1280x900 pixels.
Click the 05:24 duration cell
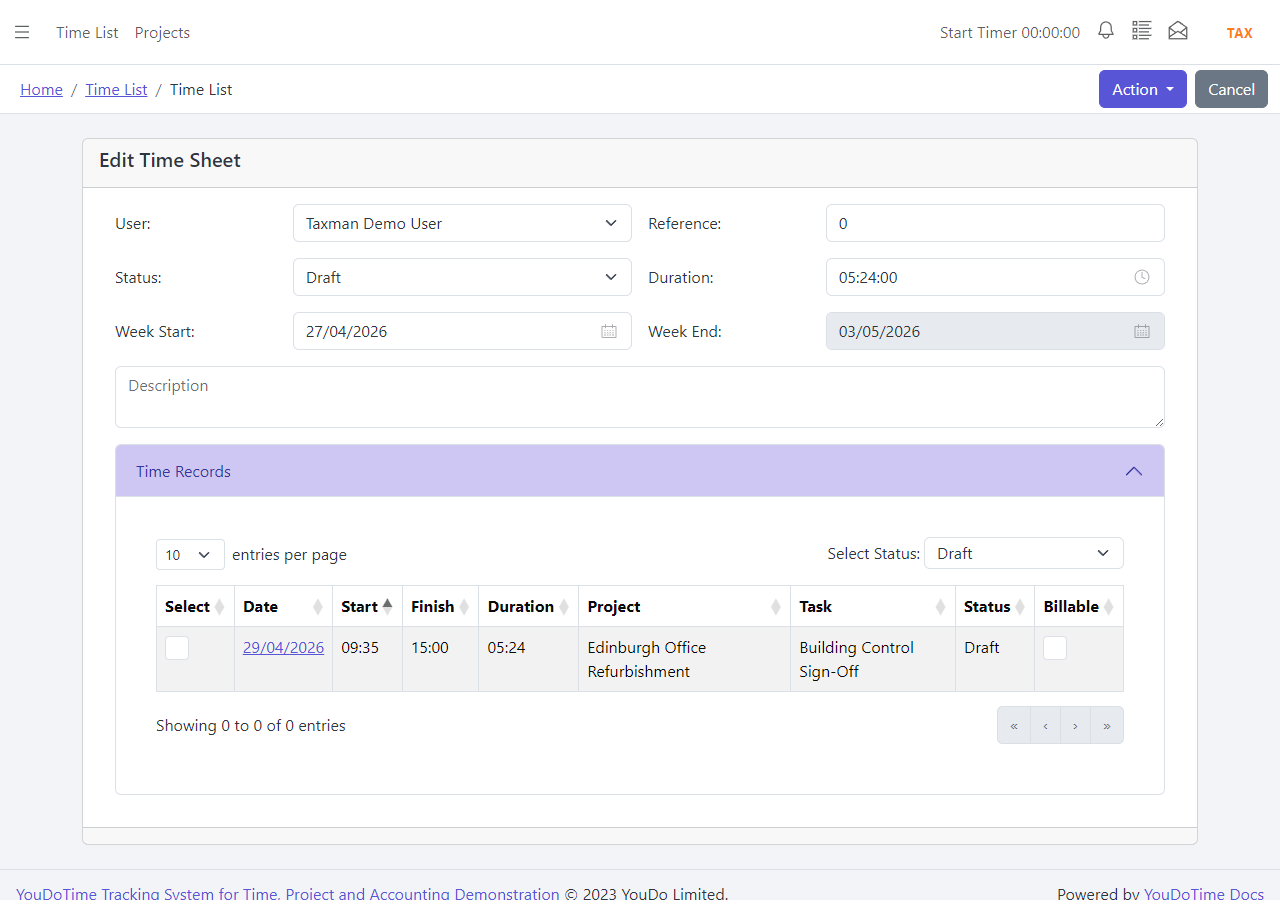point(529,659)
